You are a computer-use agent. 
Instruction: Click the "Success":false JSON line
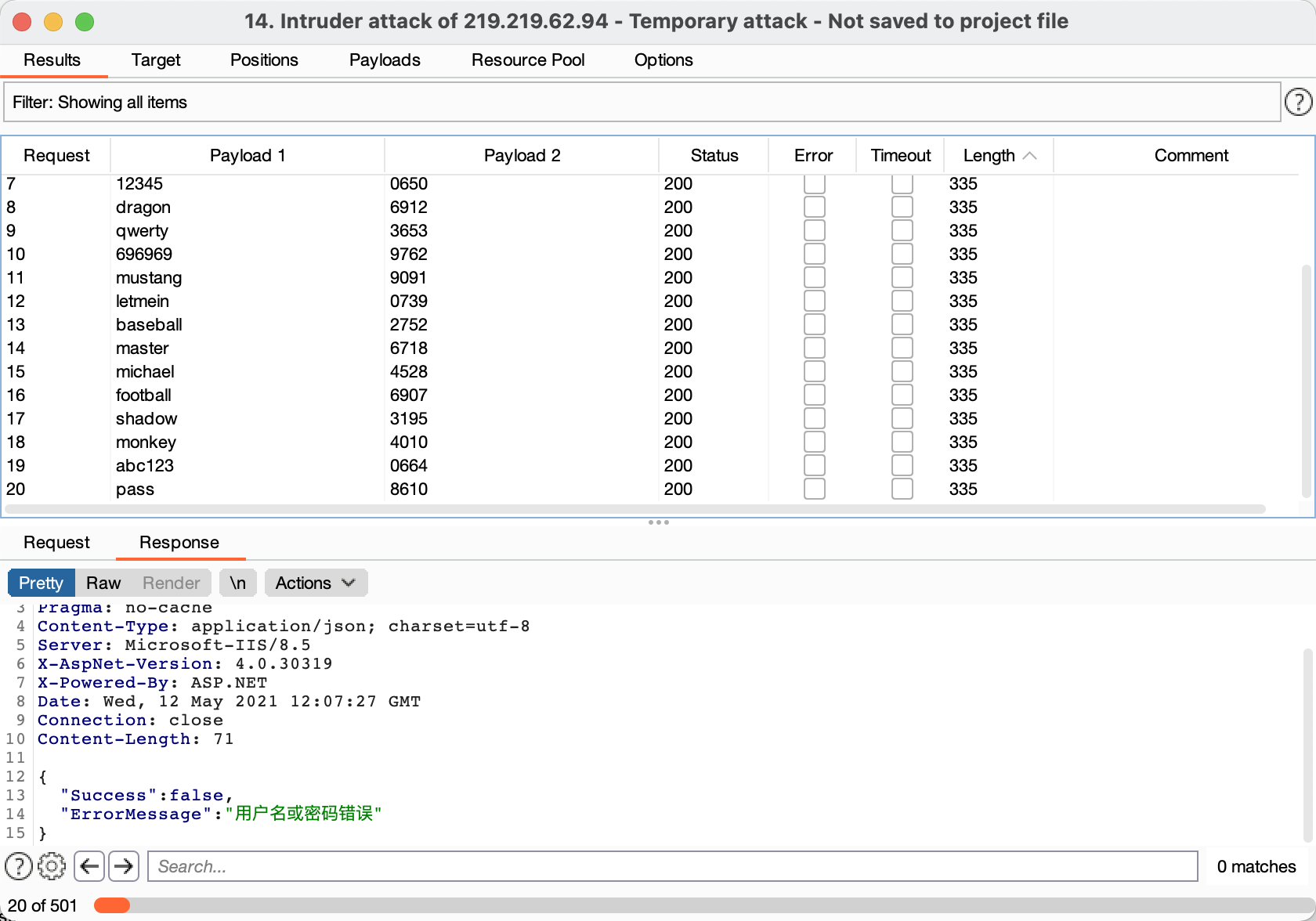coord(146,796)
